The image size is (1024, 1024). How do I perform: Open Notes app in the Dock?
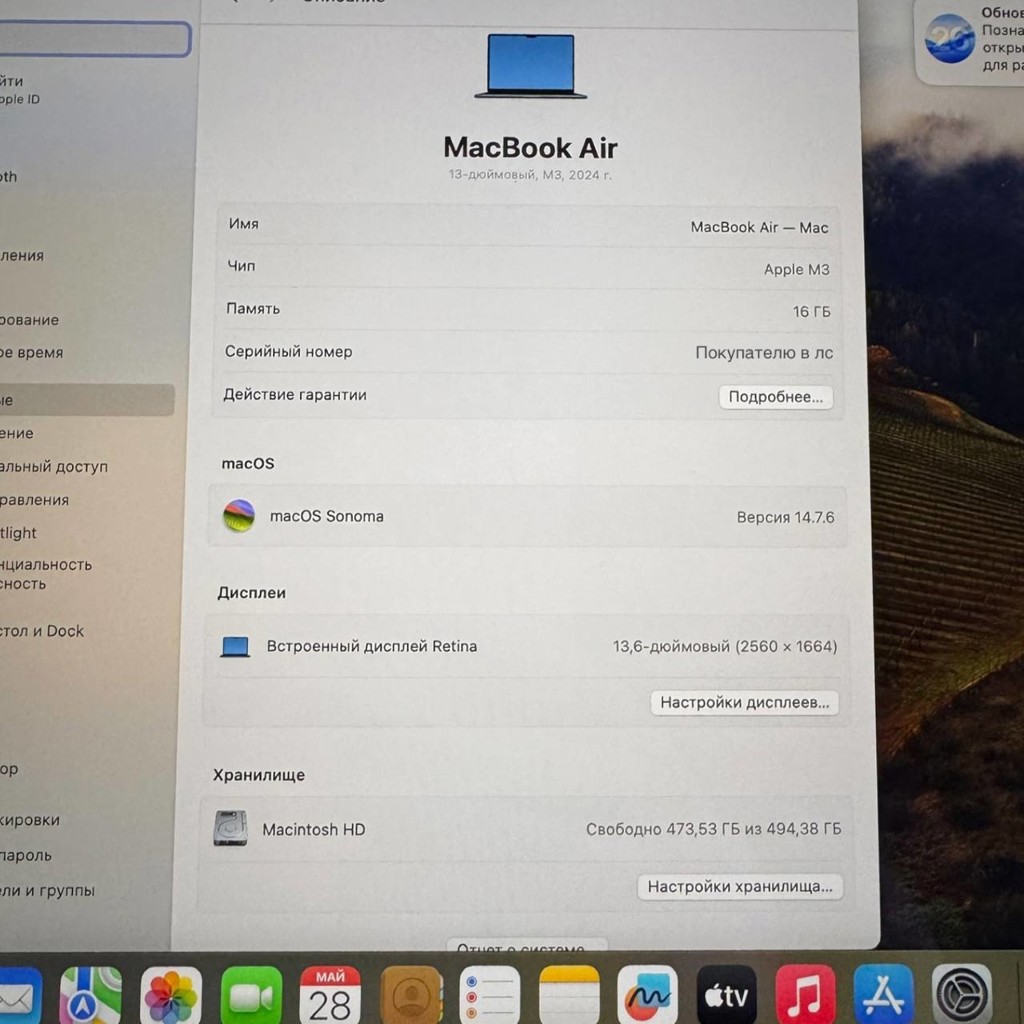(x=569, y=995)
